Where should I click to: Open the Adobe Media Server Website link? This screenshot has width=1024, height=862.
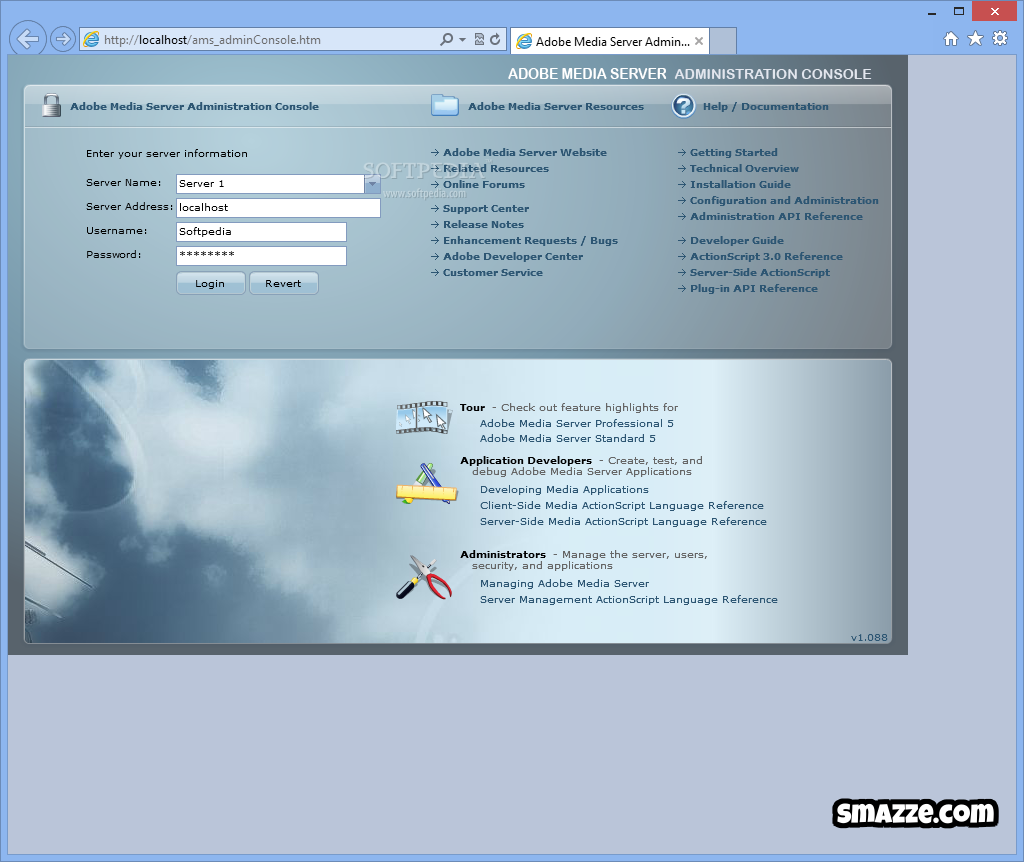525,152
